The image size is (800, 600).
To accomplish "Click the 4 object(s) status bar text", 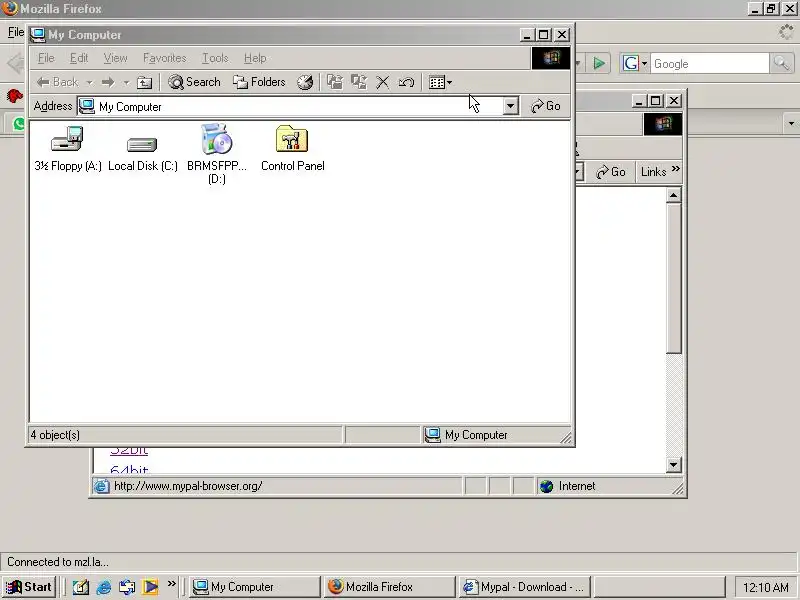I will [55, 435].
